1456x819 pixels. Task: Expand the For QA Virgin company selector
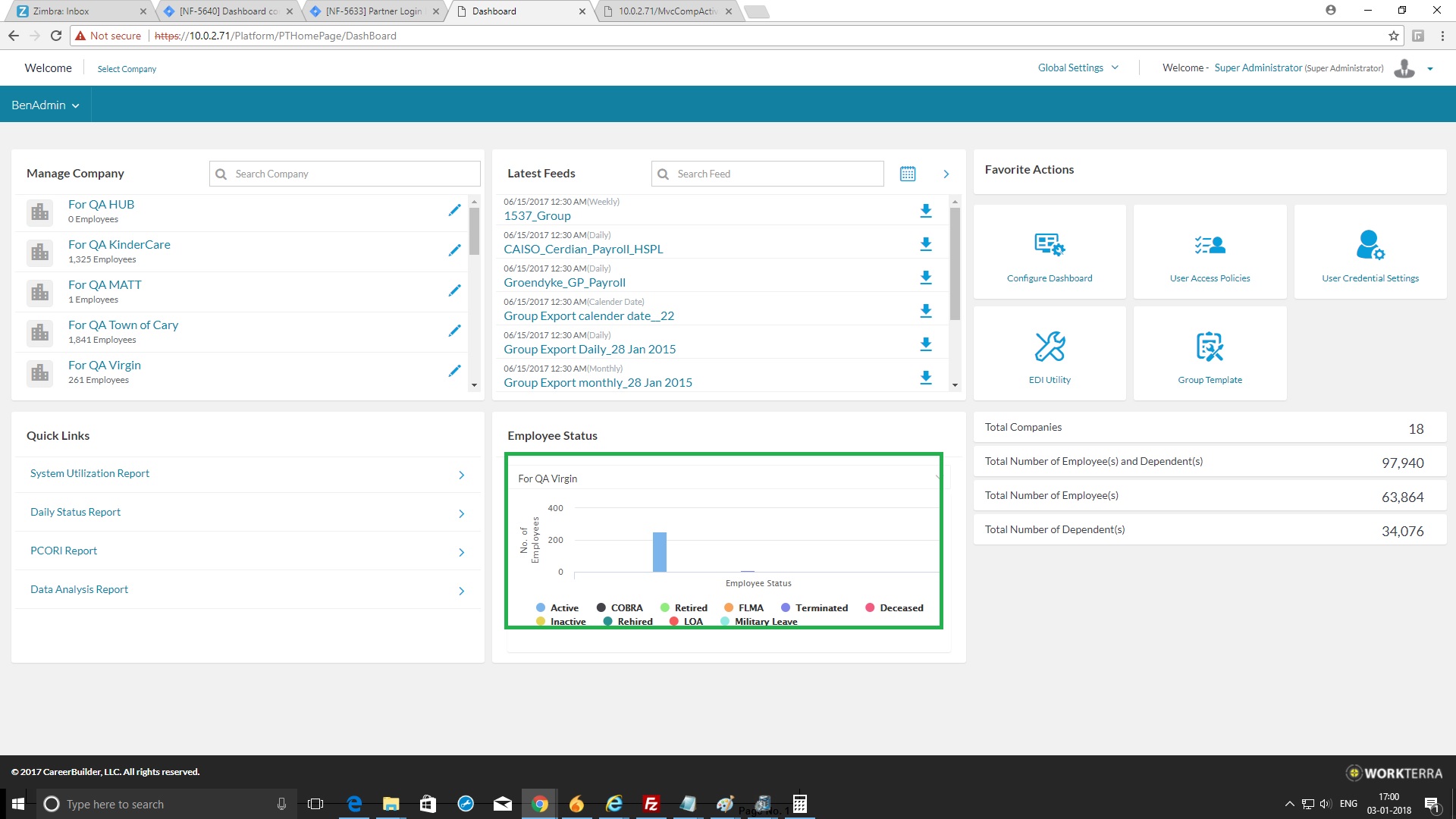937,479
